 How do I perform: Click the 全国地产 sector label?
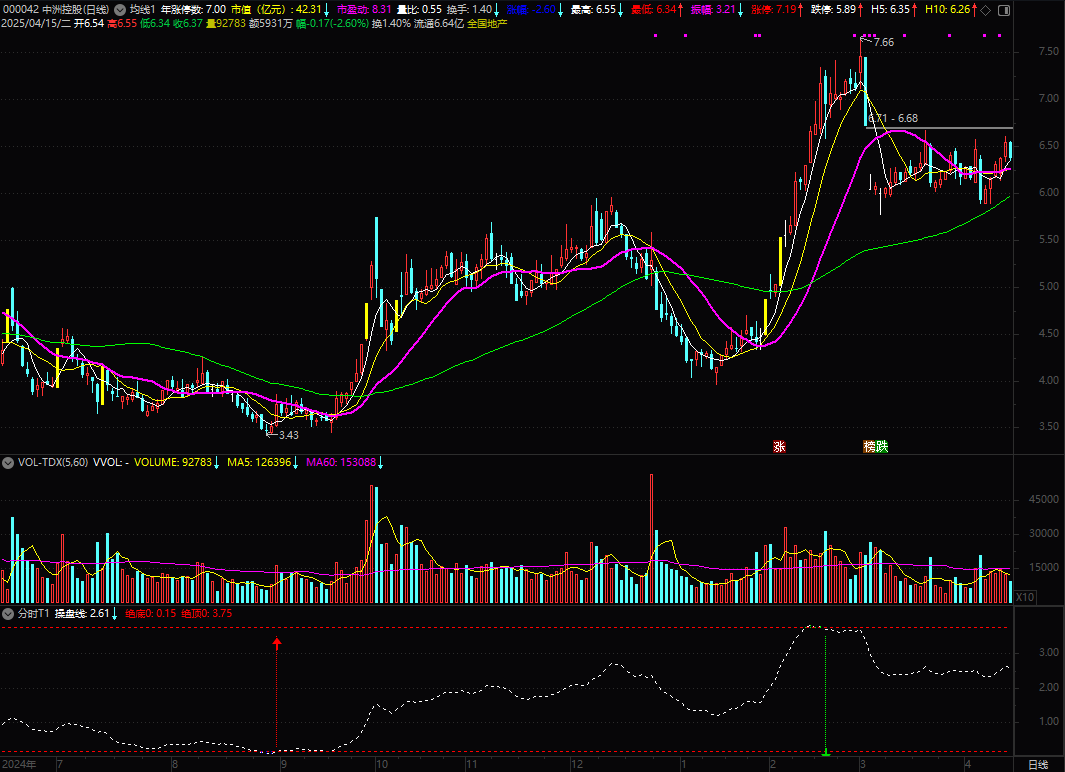tap(487, 23)
